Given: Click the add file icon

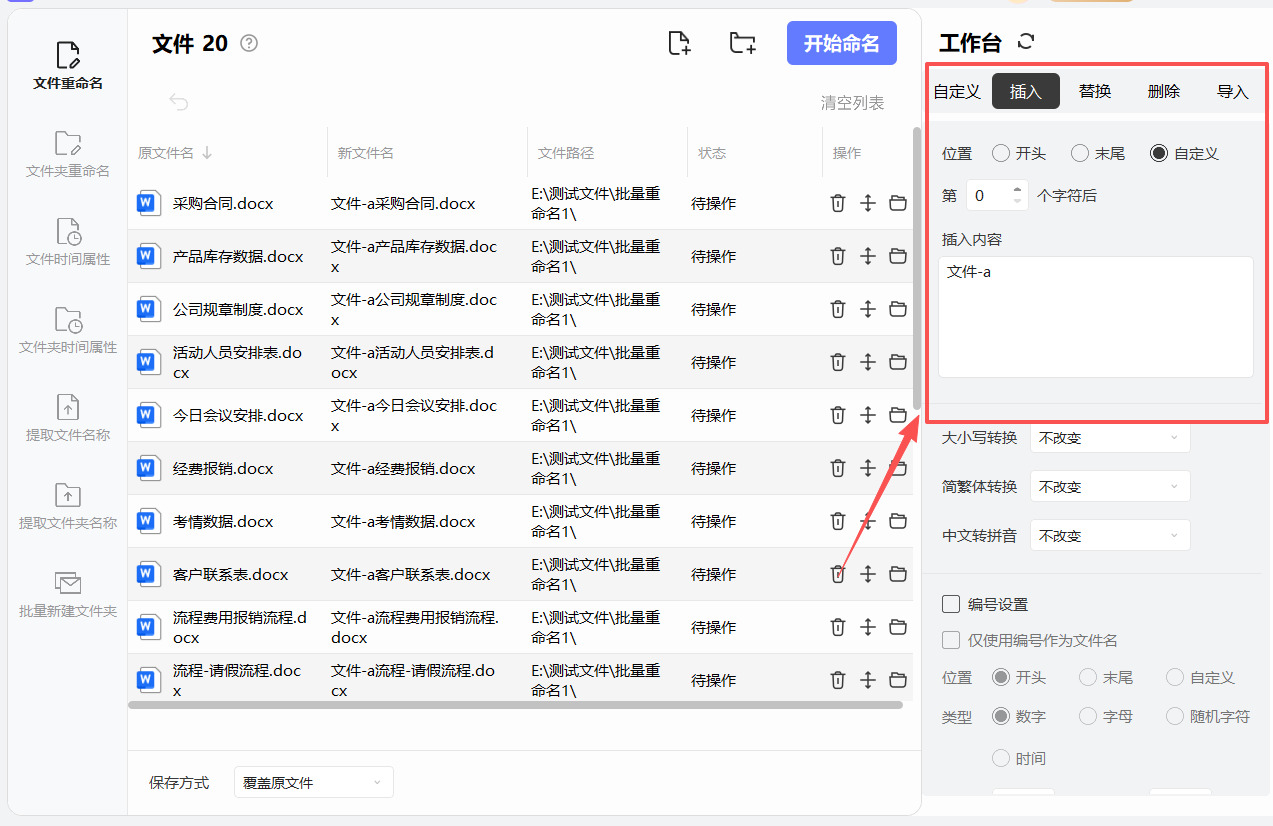Looking at the screenshot, I should [x=679, y=43].
